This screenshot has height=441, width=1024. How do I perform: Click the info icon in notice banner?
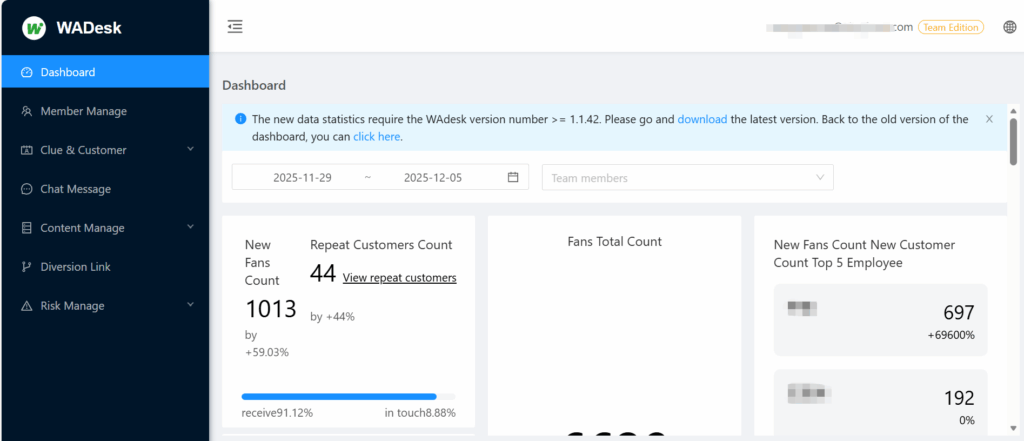click(240, 119)
